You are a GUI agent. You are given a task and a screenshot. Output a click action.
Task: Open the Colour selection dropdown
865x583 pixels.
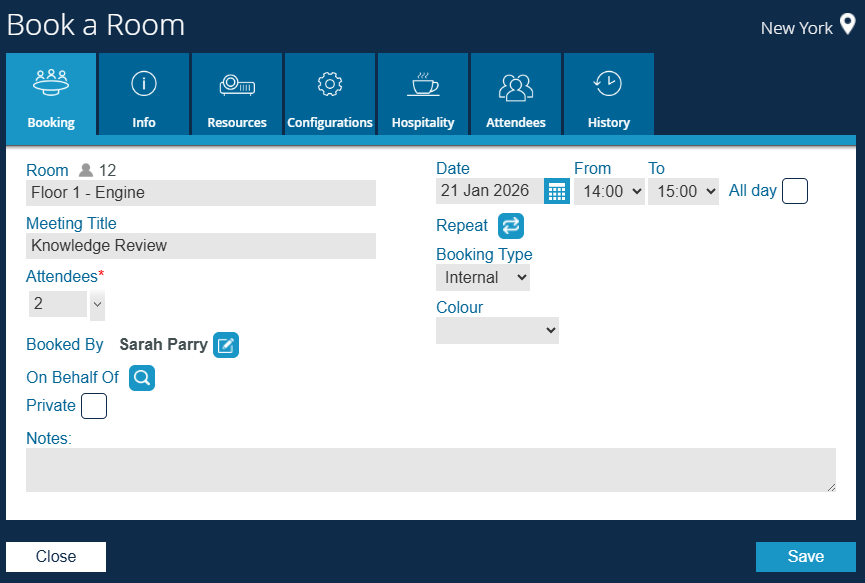497,330
